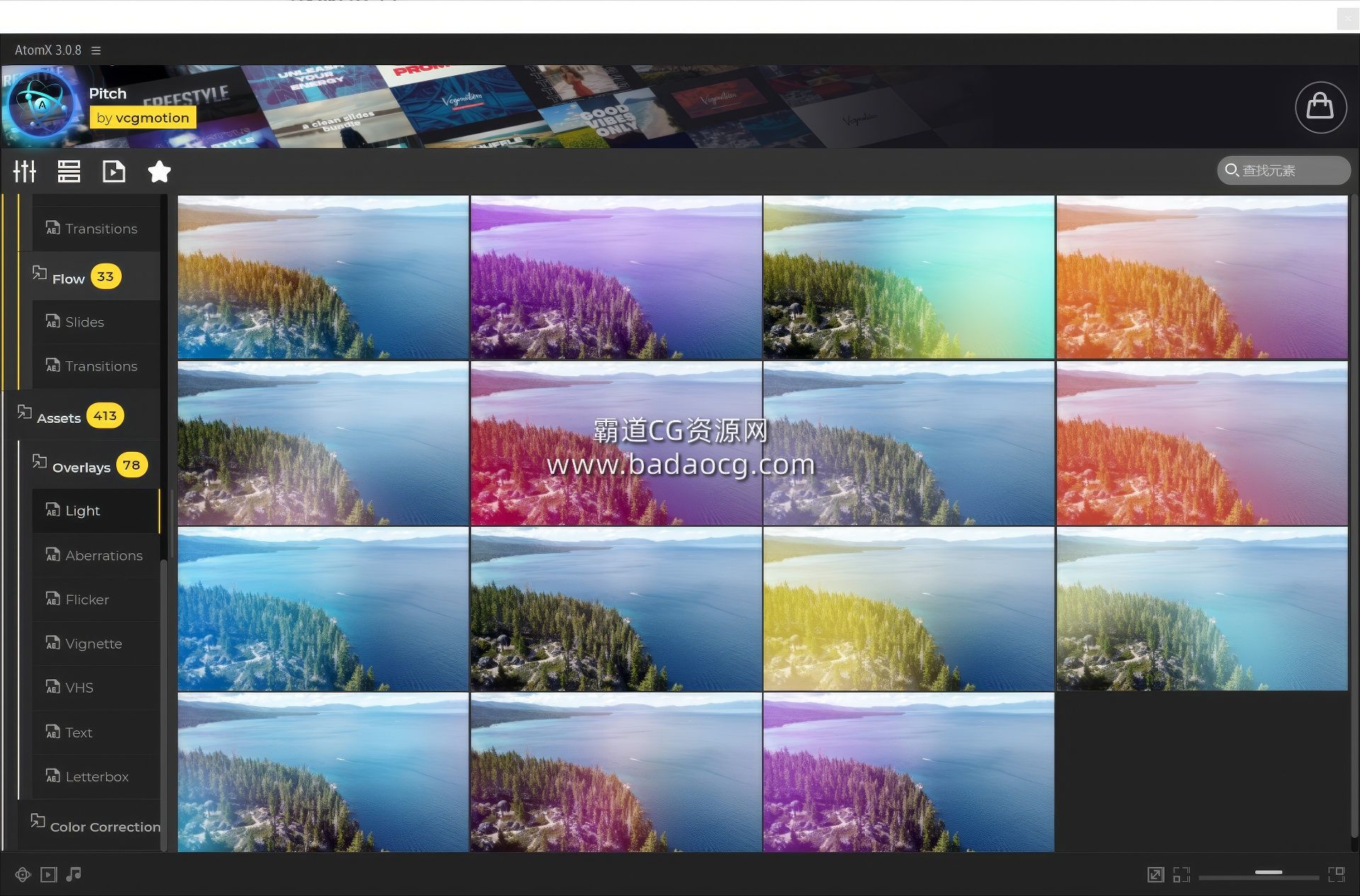
Task: Click the AE icon beside Slides
Action: click(53, 322)
